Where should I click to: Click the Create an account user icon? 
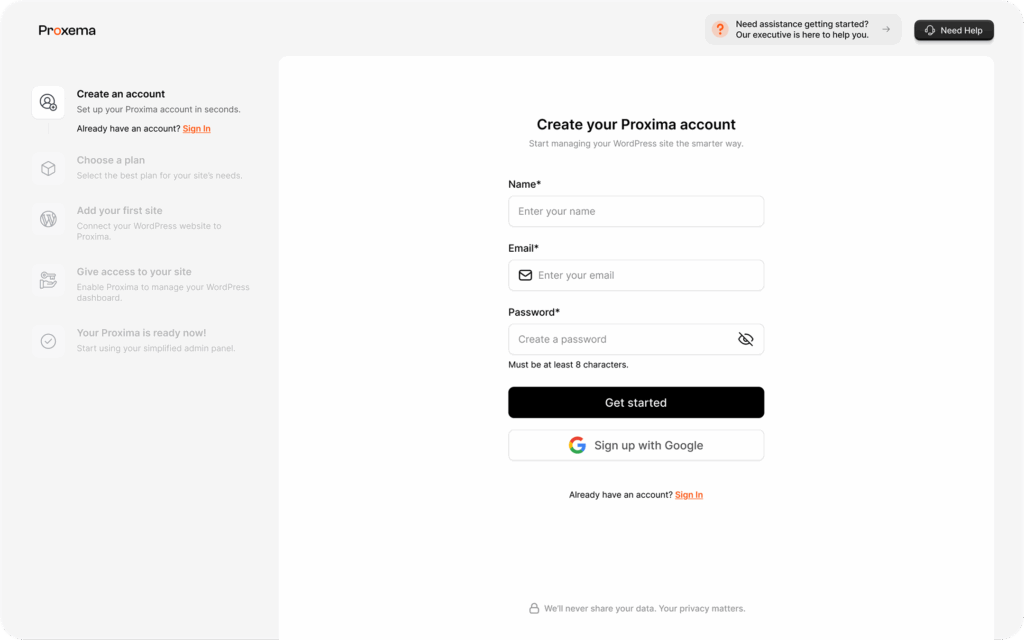click(48, 102)
